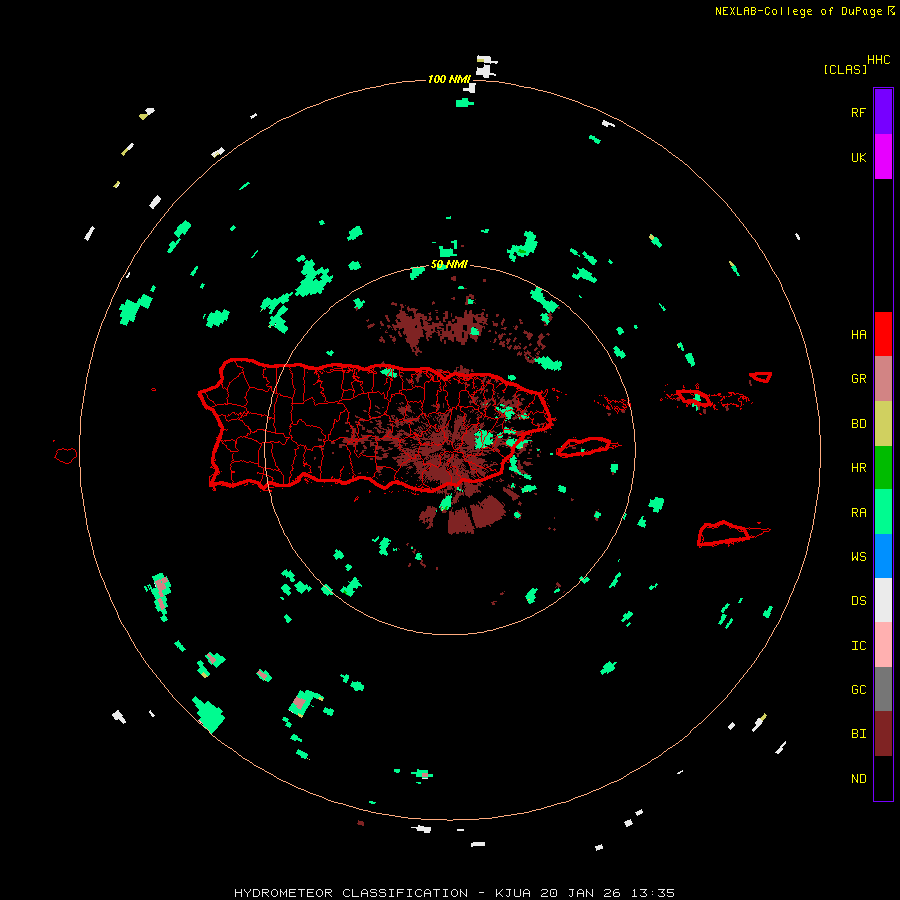Click the "RF" legend label
Image resolution: width=900 pixels, height=900 pixels.
[858, 112]
